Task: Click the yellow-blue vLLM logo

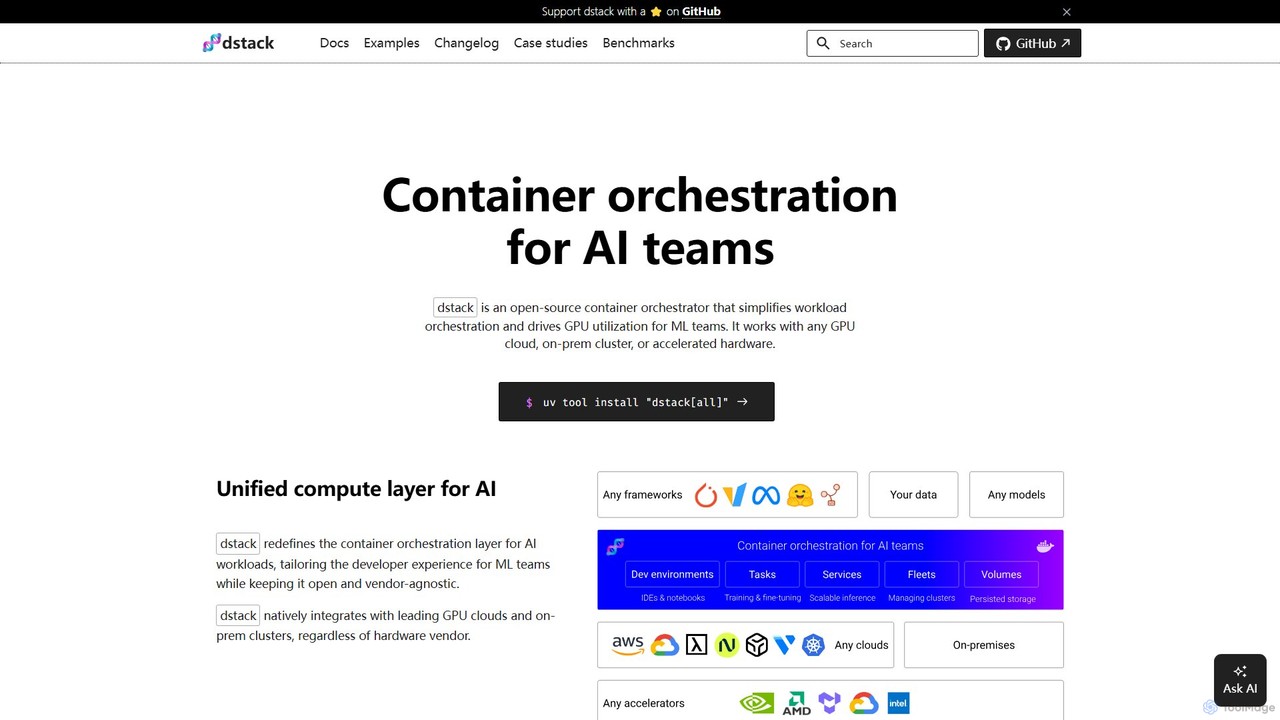Action: (735, 495)
